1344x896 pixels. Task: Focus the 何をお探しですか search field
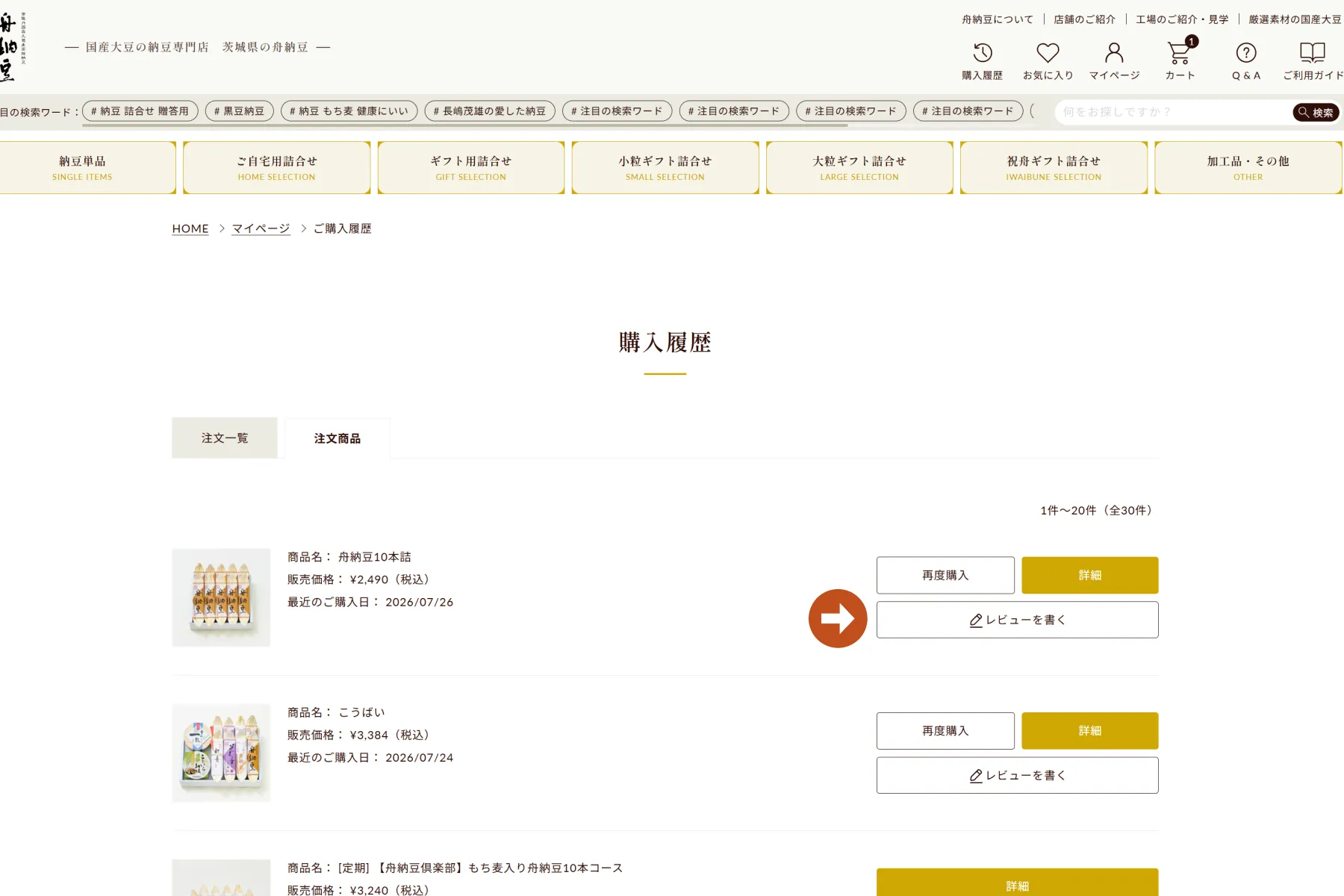point(1172,112)
